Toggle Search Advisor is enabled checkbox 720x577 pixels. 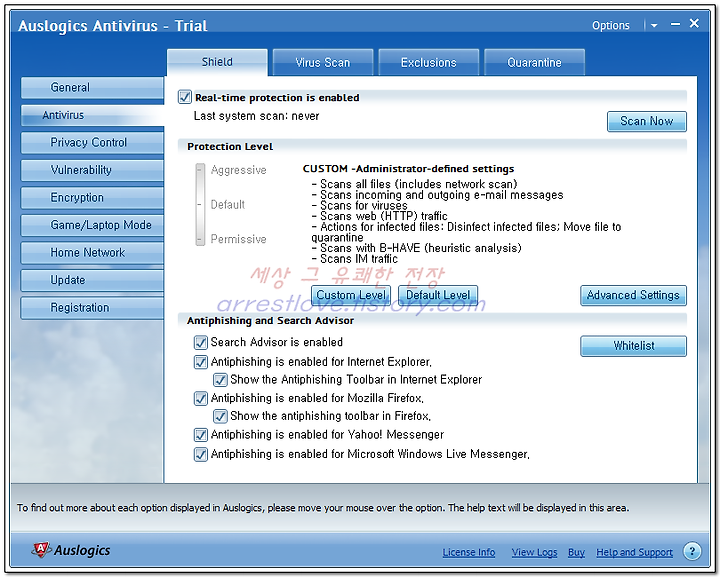pyautogui.click(x=201, y=342)
